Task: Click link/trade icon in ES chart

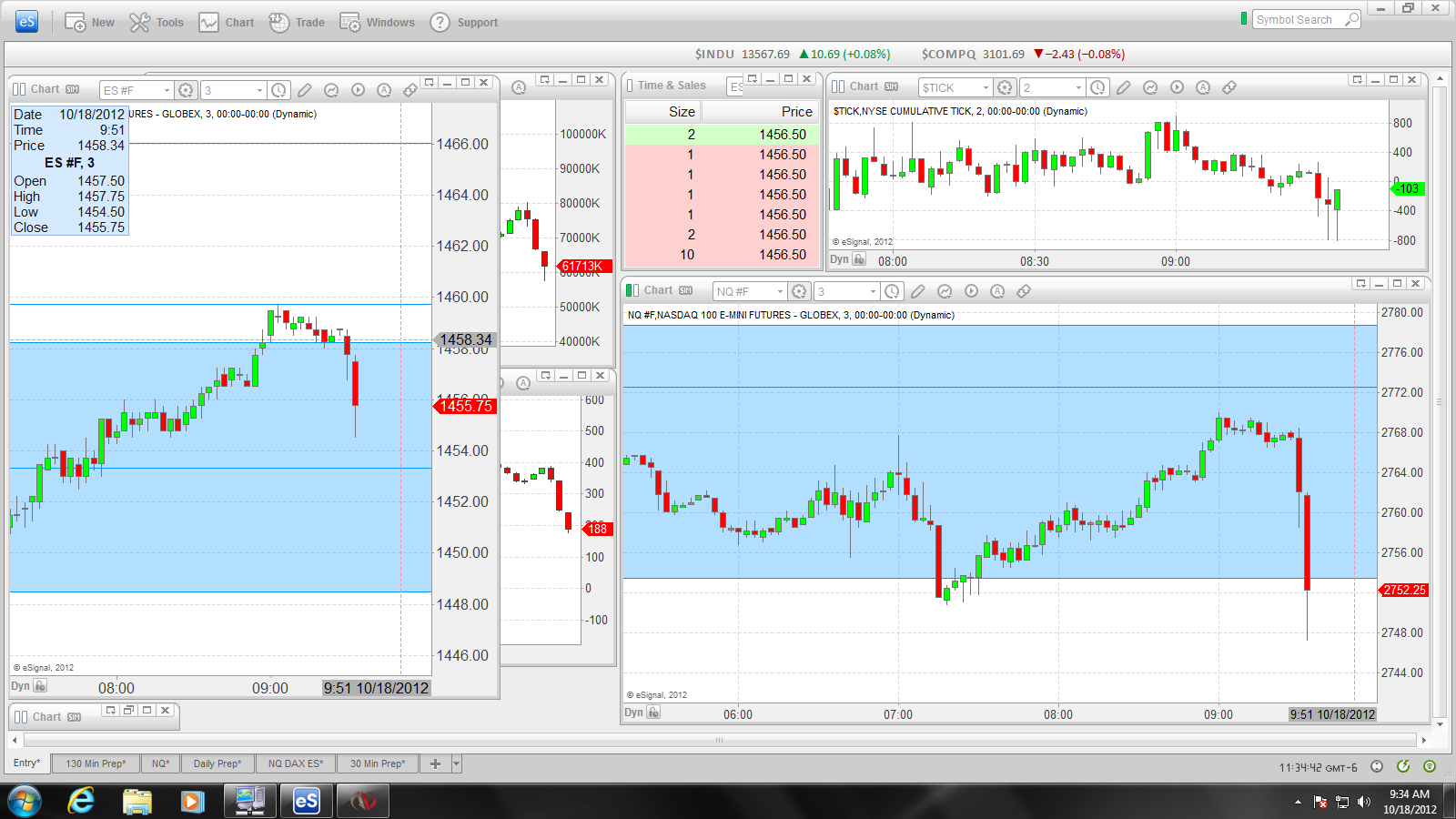Action: tap(410, 90)
